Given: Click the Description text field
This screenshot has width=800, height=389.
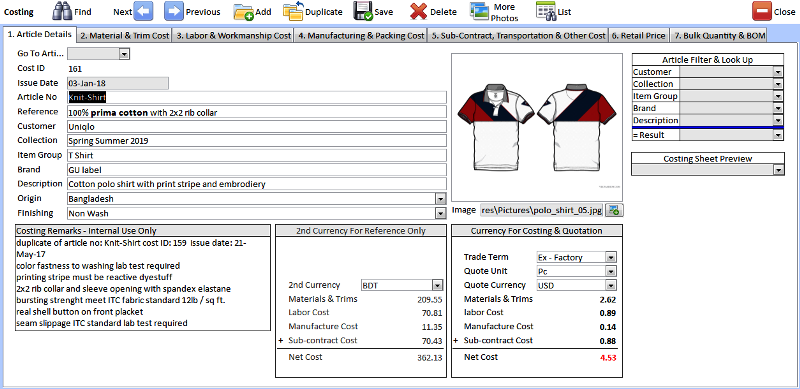Looking at the screenshot, I should (257, 184).
